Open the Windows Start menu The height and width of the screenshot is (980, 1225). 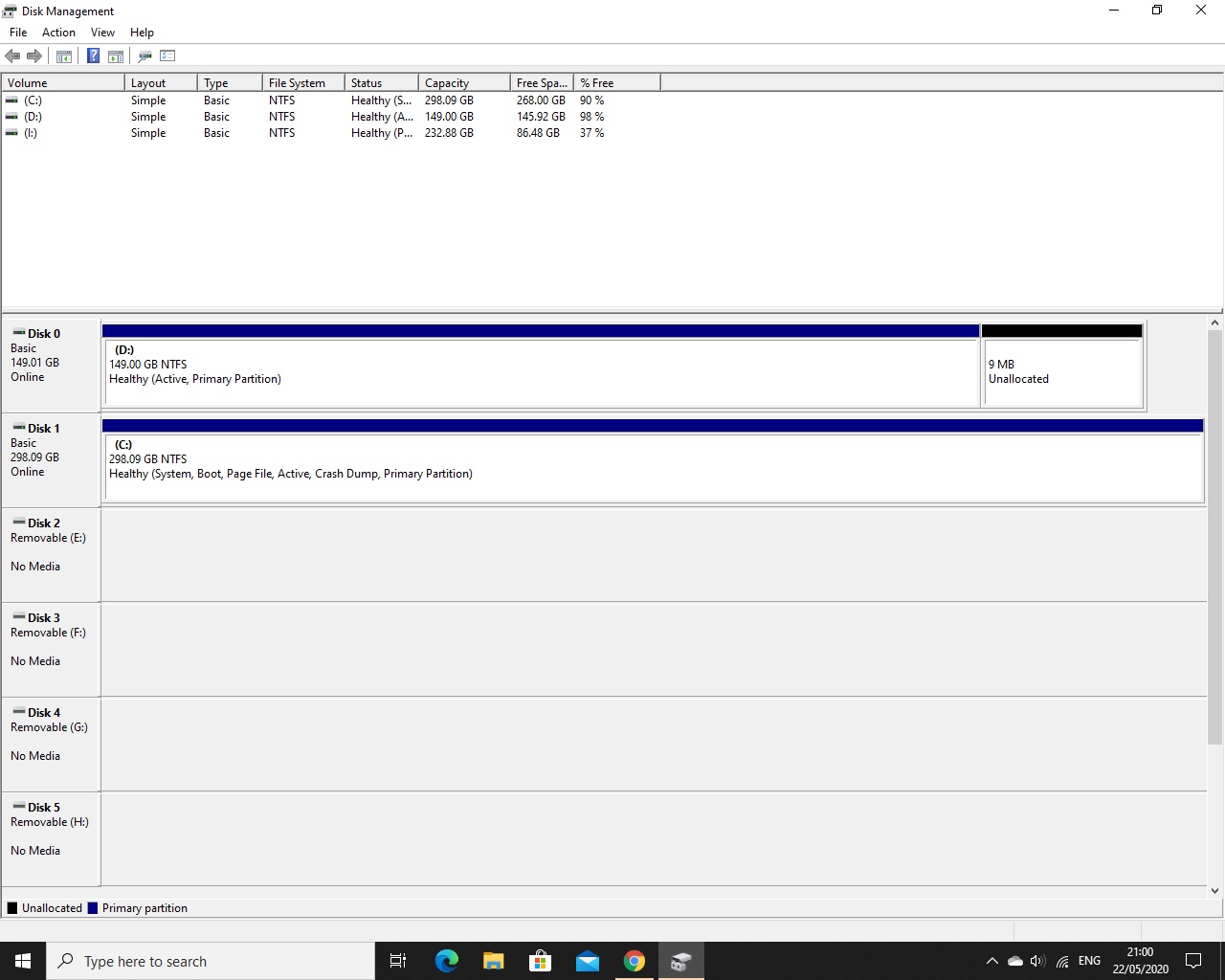tap(23, 961)
